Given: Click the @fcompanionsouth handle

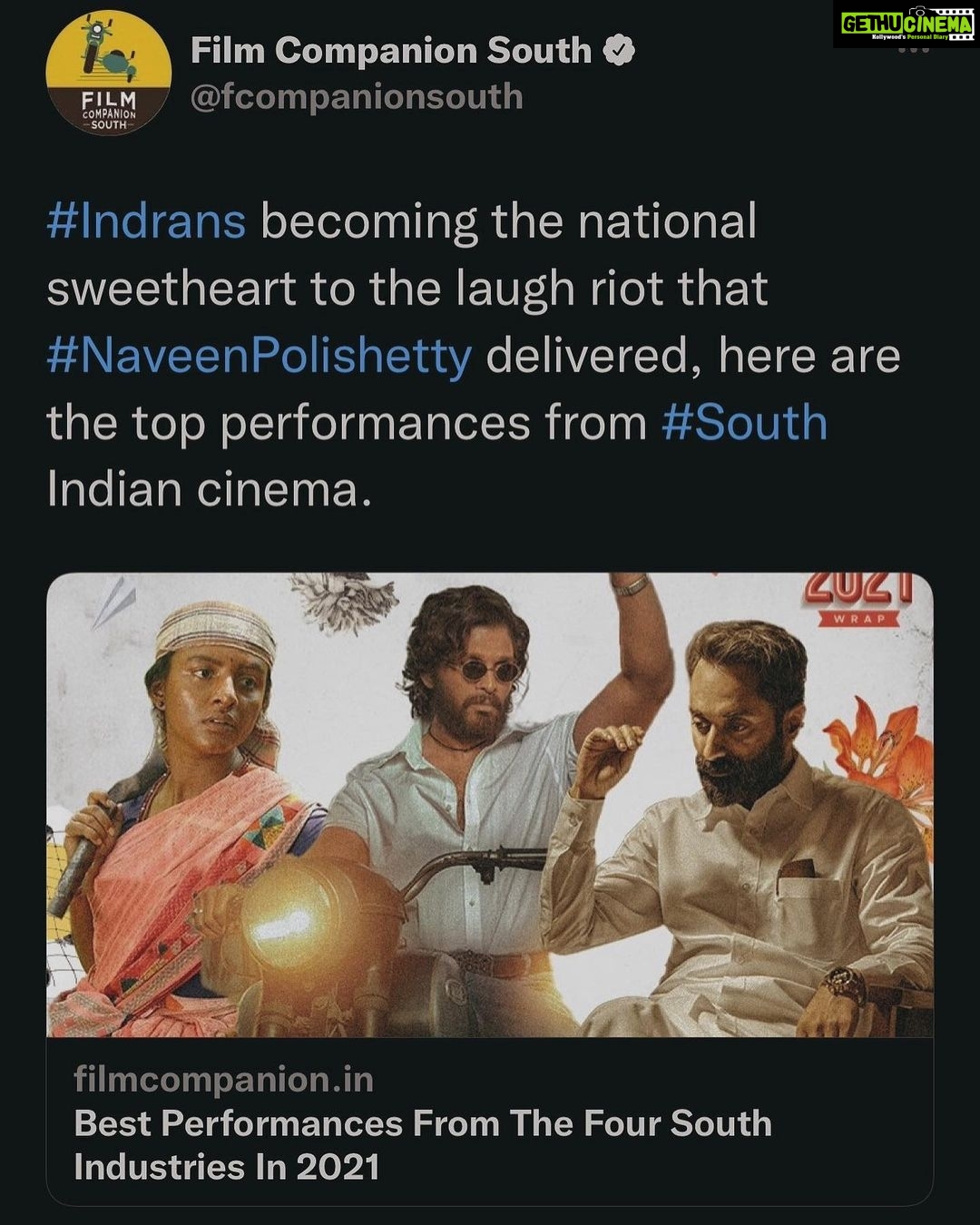Looking at the screenshot, I should tap(357, 96).
